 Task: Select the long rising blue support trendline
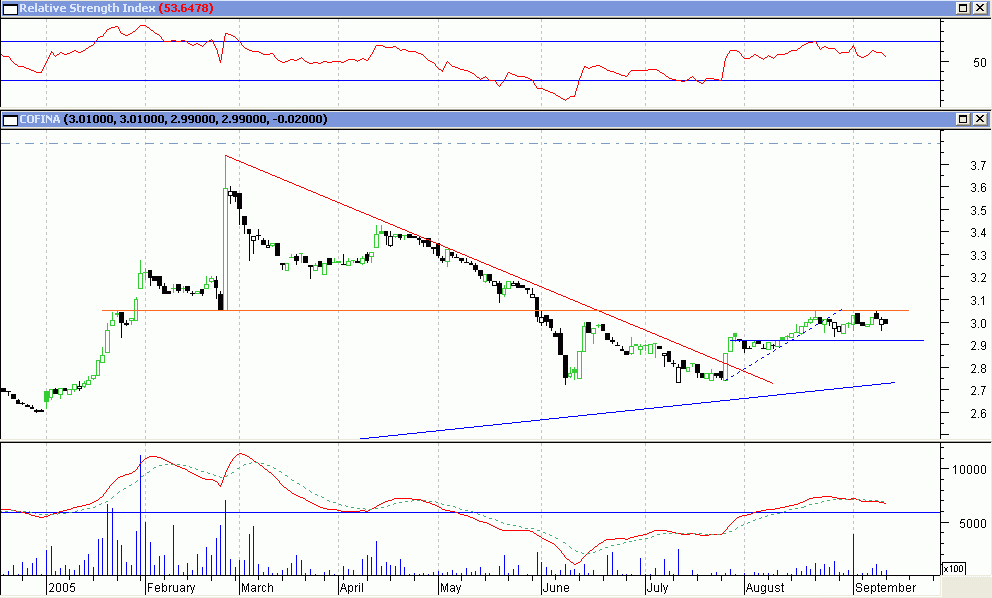coord(626,410)
